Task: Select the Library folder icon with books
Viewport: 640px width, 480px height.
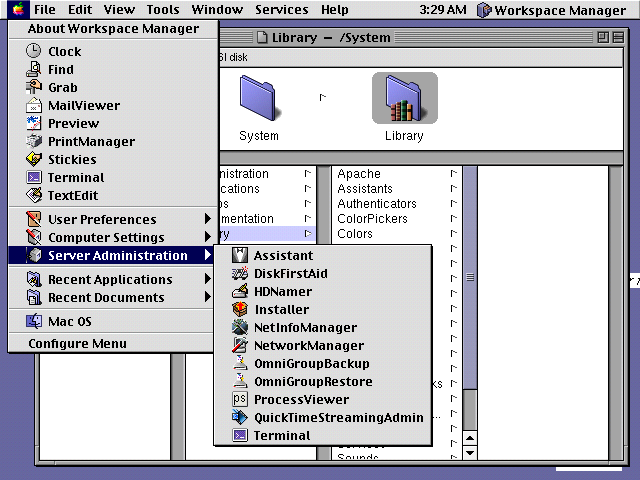Action: point(404,98)
